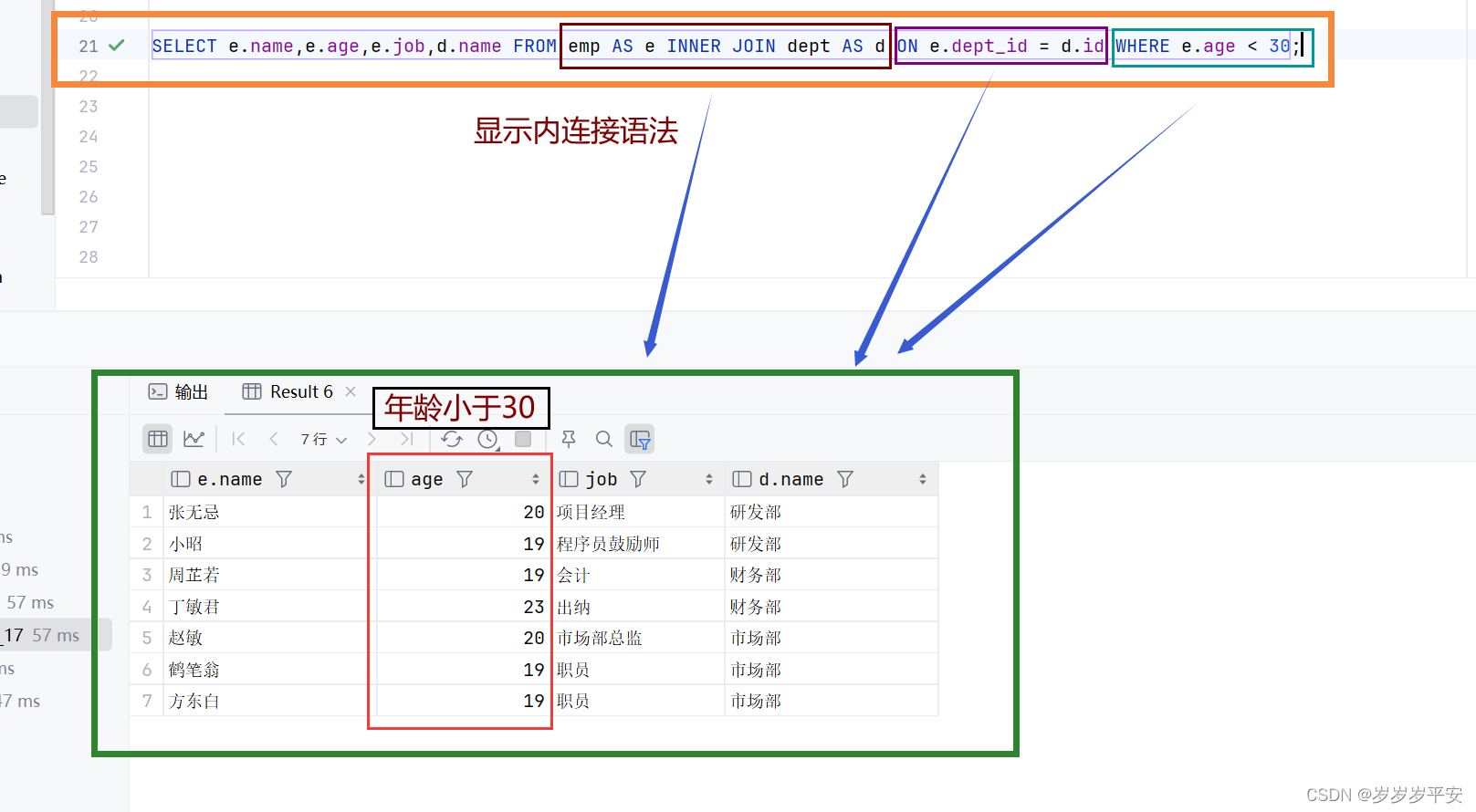This screenshot has width=1476, height=812.
Task: Select d.name cell for row 1 研发部
Action: pyautogui.click(x=832, y=512)
